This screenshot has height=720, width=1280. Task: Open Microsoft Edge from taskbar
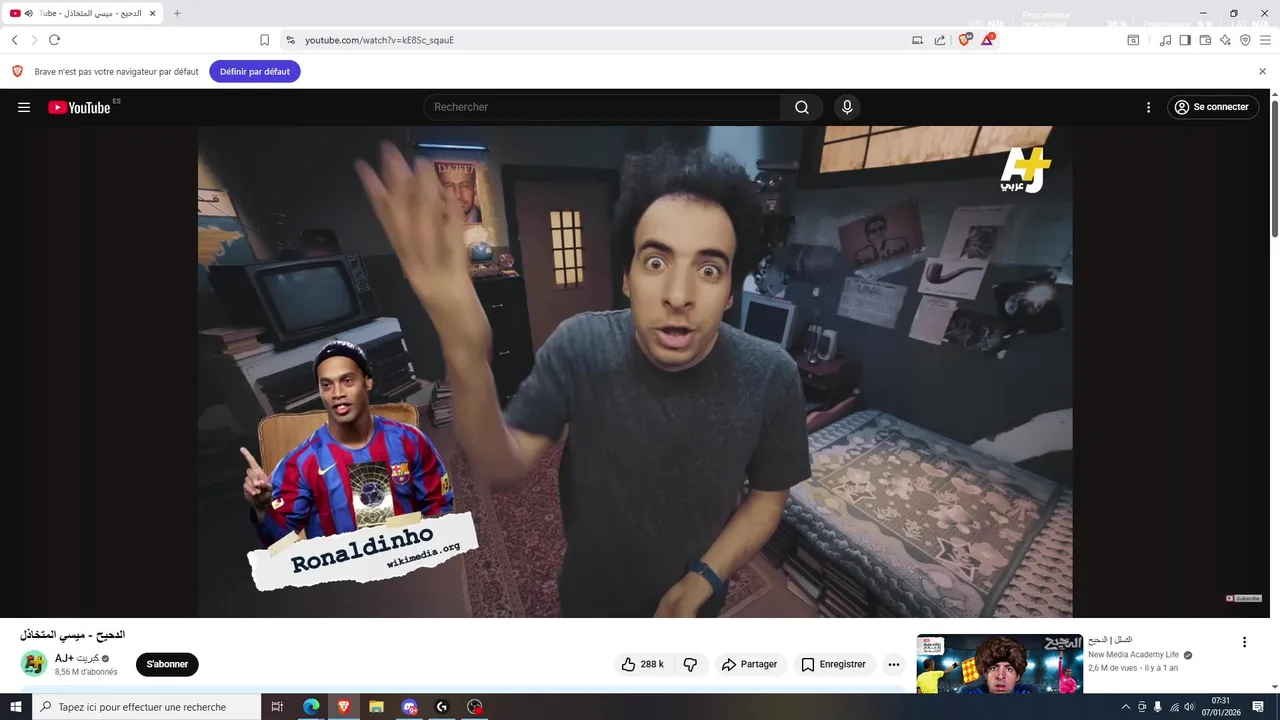click(311, 707)
